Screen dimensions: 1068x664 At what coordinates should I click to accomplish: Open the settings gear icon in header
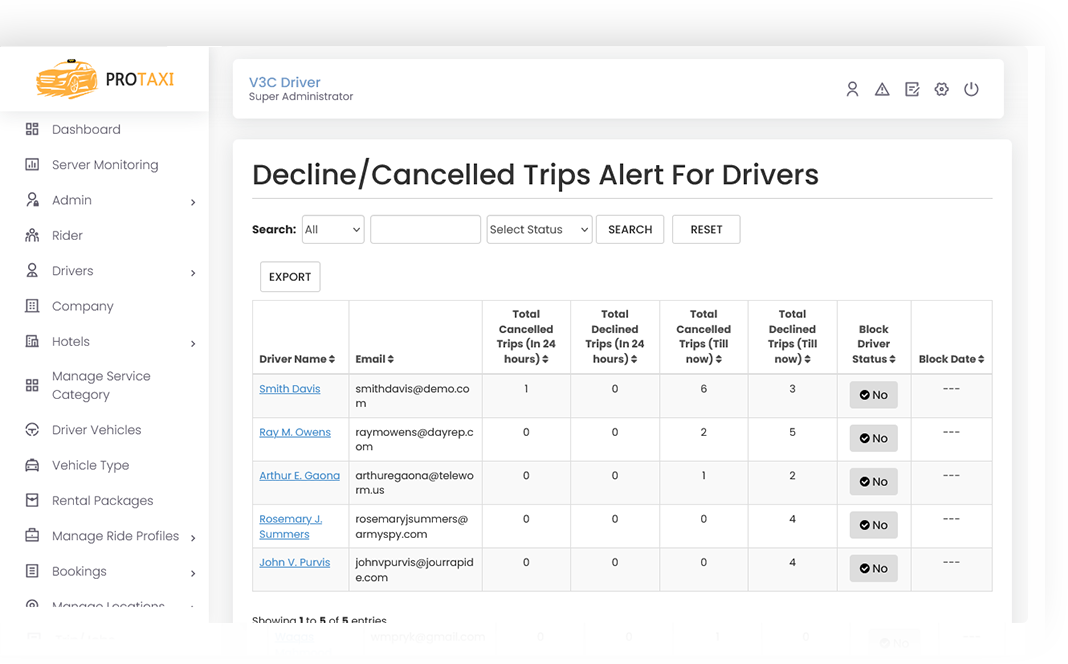tap(941, 89)
